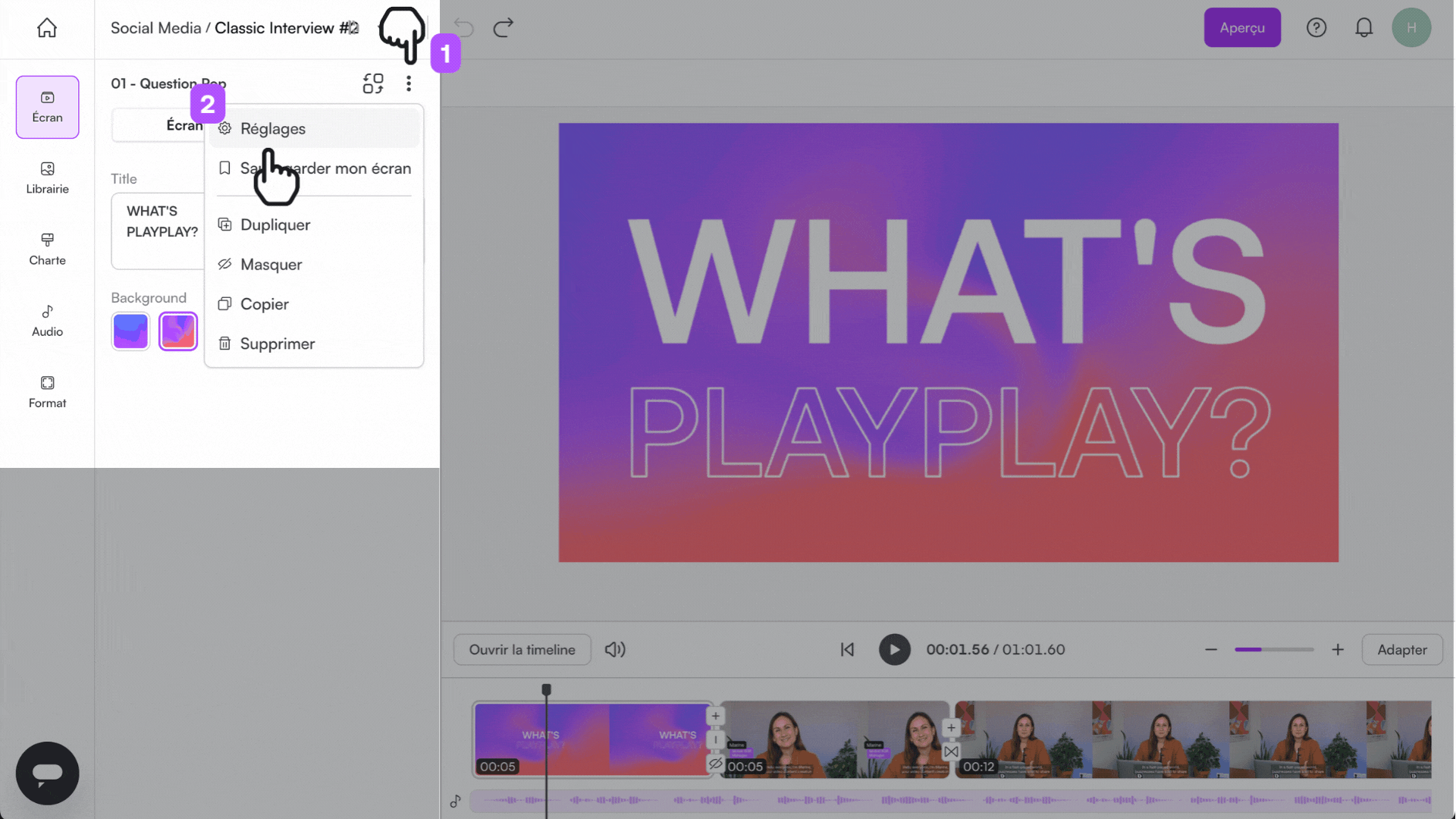Select the Charte branding panel
Viewport: 1456px width, 819px height.
(x=47, y=249)
